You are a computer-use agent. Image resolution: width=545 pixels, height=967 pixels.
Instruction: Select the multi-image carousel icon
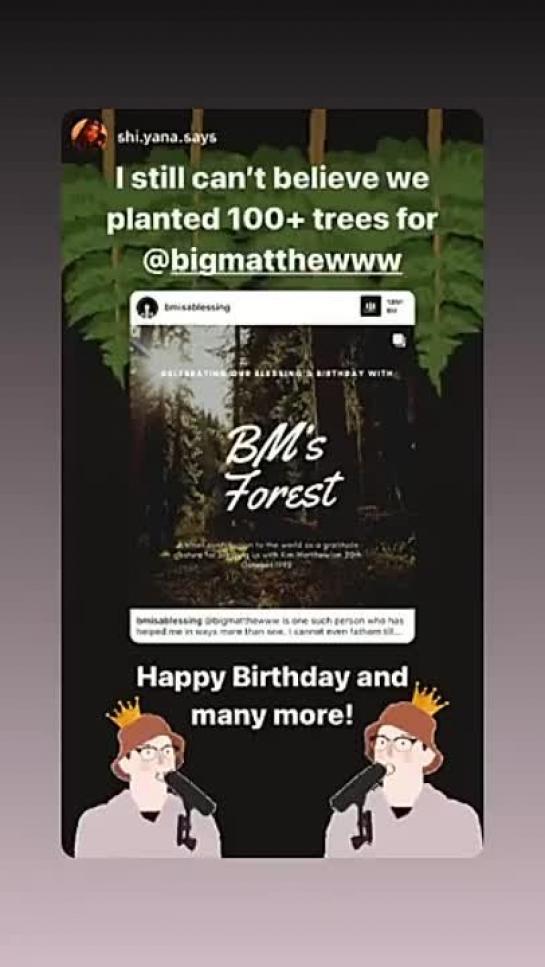coord(399,341)
